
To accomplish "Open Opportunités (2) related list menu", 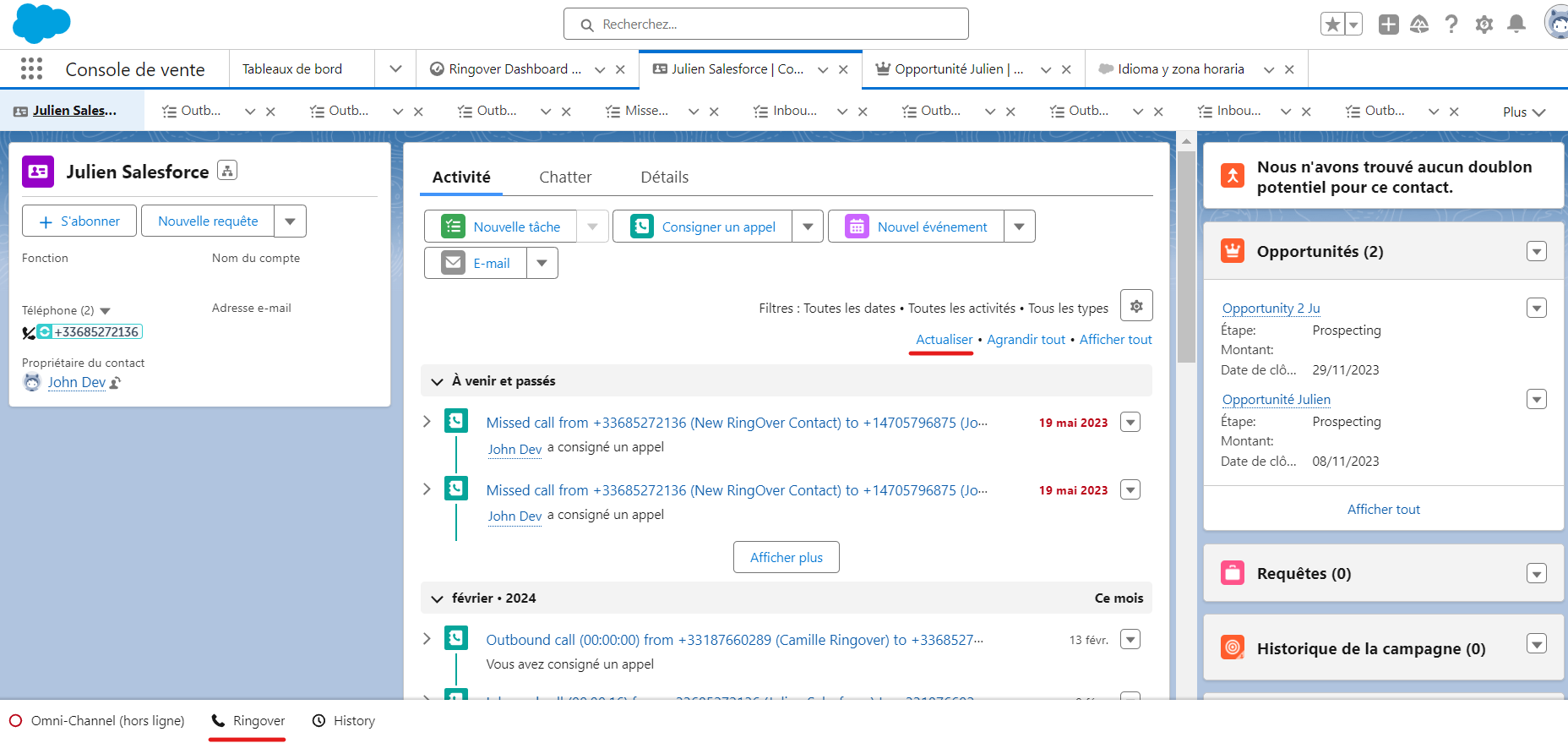I will (1537, 251).
